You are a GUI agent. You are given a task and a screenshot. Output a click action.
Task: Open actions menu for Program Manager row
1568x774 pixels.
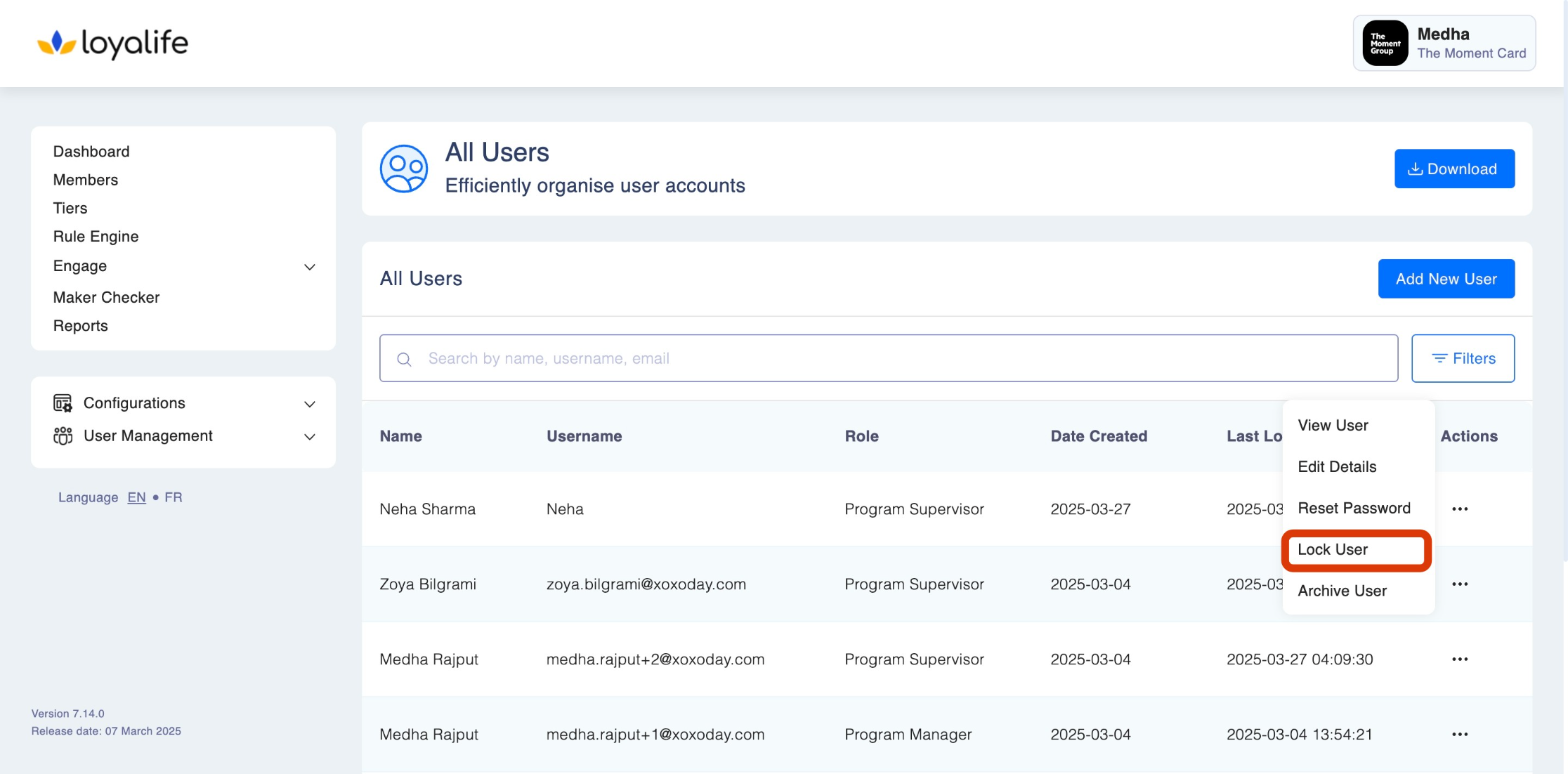(x=1460, y=735)
